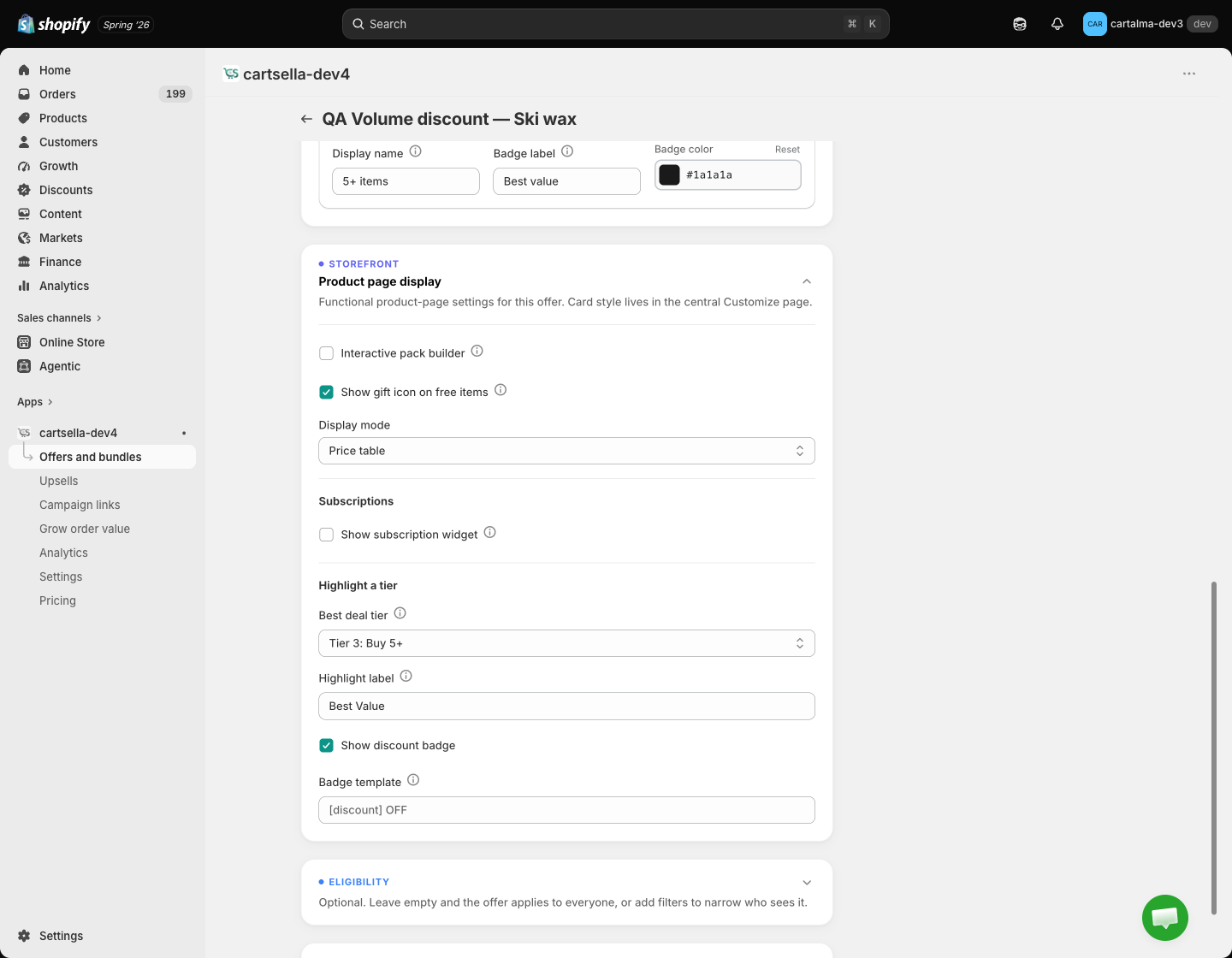
Task: Open the three-dot more actions menu
Action: point(1189,74)
